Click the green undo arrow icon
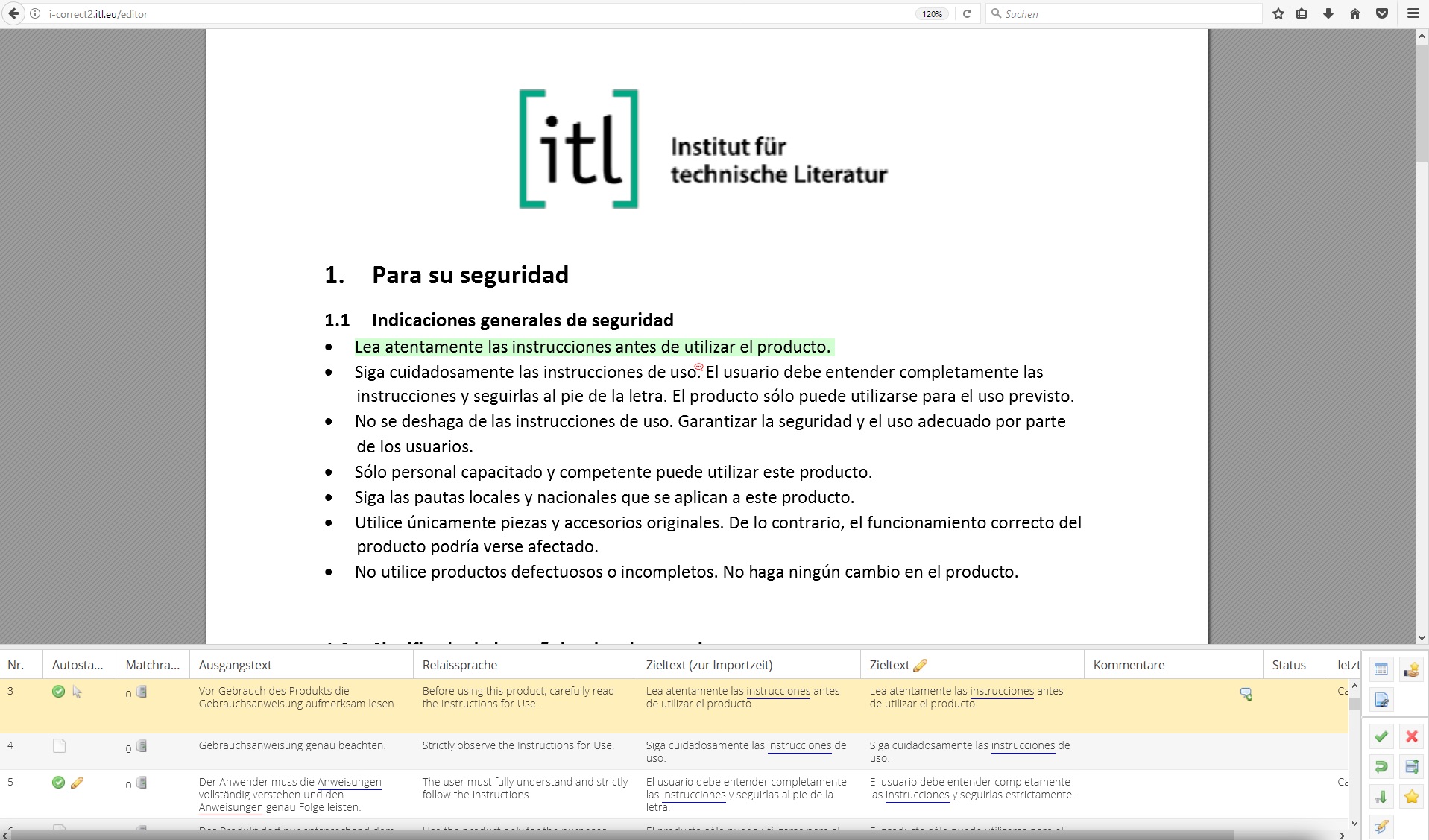Screen dimensions: 1429x840 (1381, 767)
